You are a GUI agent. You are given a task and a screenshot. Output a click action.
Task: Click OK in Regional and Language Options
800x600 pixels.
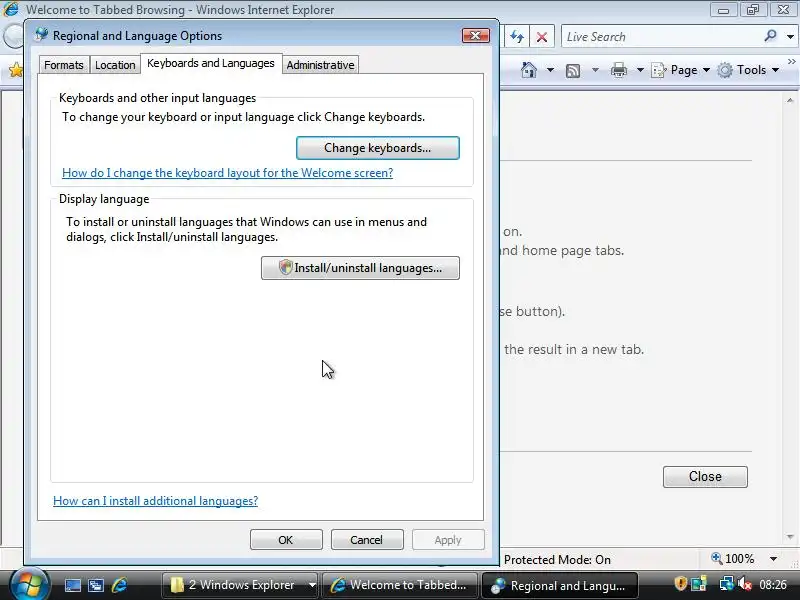point(286,540)
